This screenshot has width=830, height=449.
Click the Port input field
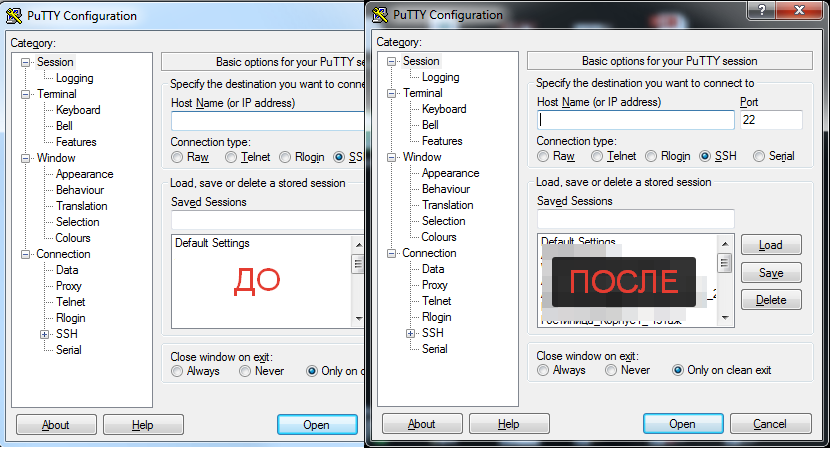coord(771,120)
